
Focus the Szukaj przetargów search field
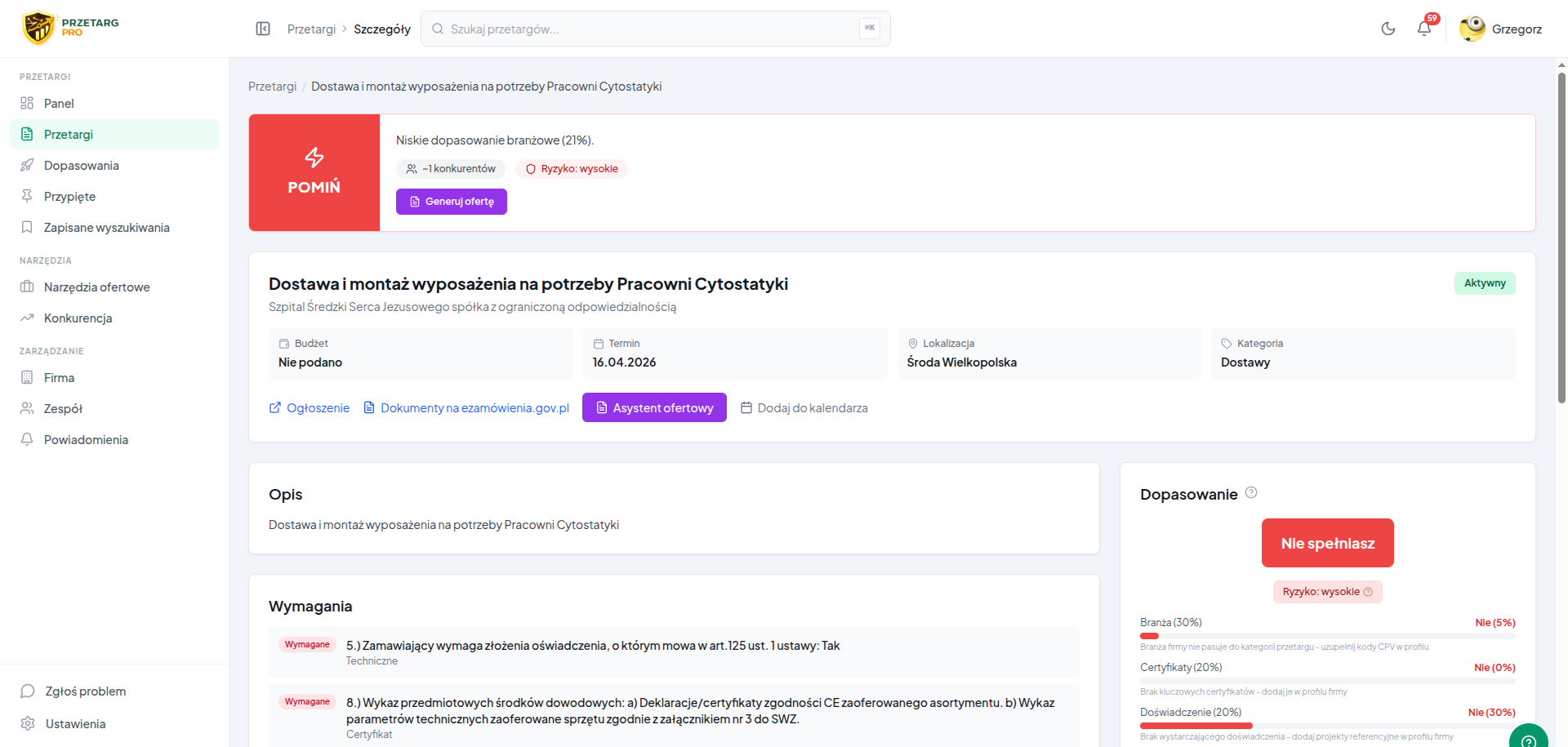pyautogui.click(x=655, y=29)
